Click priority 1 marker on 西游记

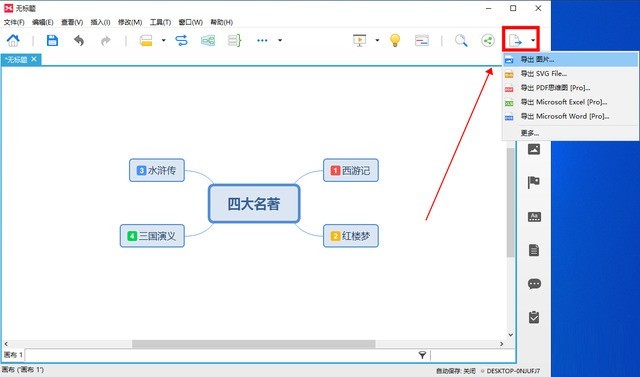click(335, 171)
